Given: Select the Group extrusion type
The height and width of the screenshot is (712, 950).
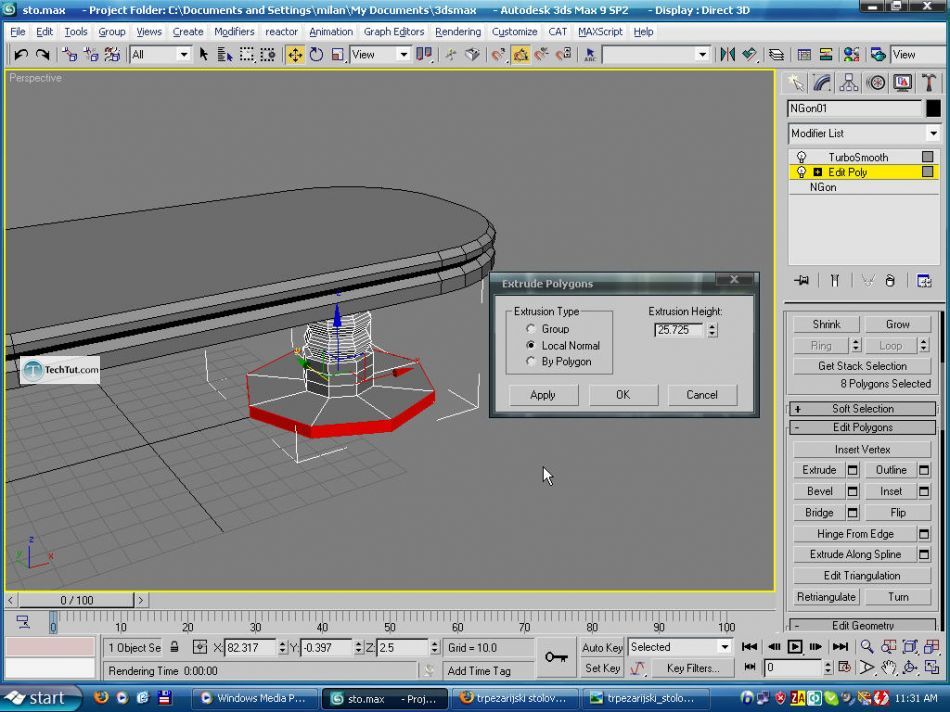Looking at the screenshot, I should coord(531,328).
